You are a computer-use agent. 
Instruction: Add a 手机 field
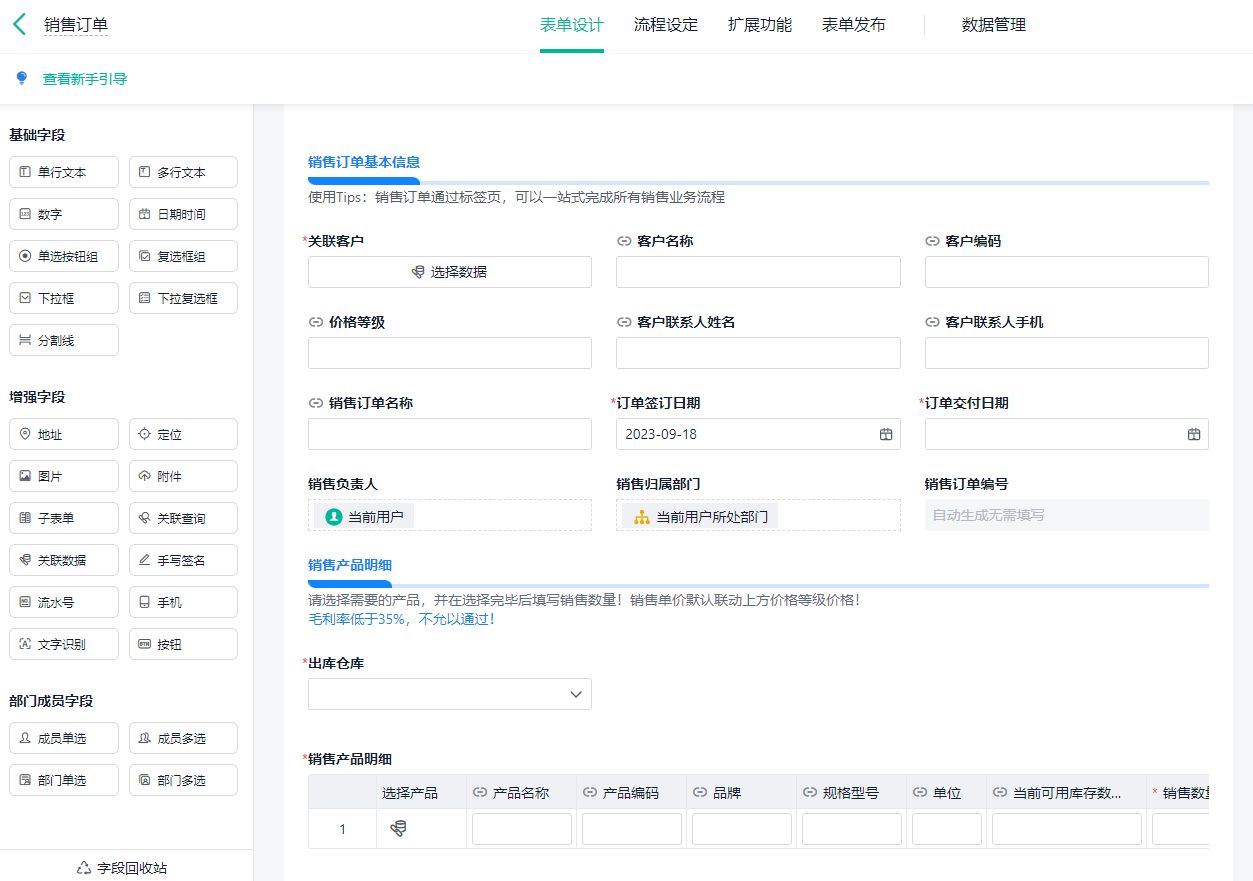coord(183,602)
